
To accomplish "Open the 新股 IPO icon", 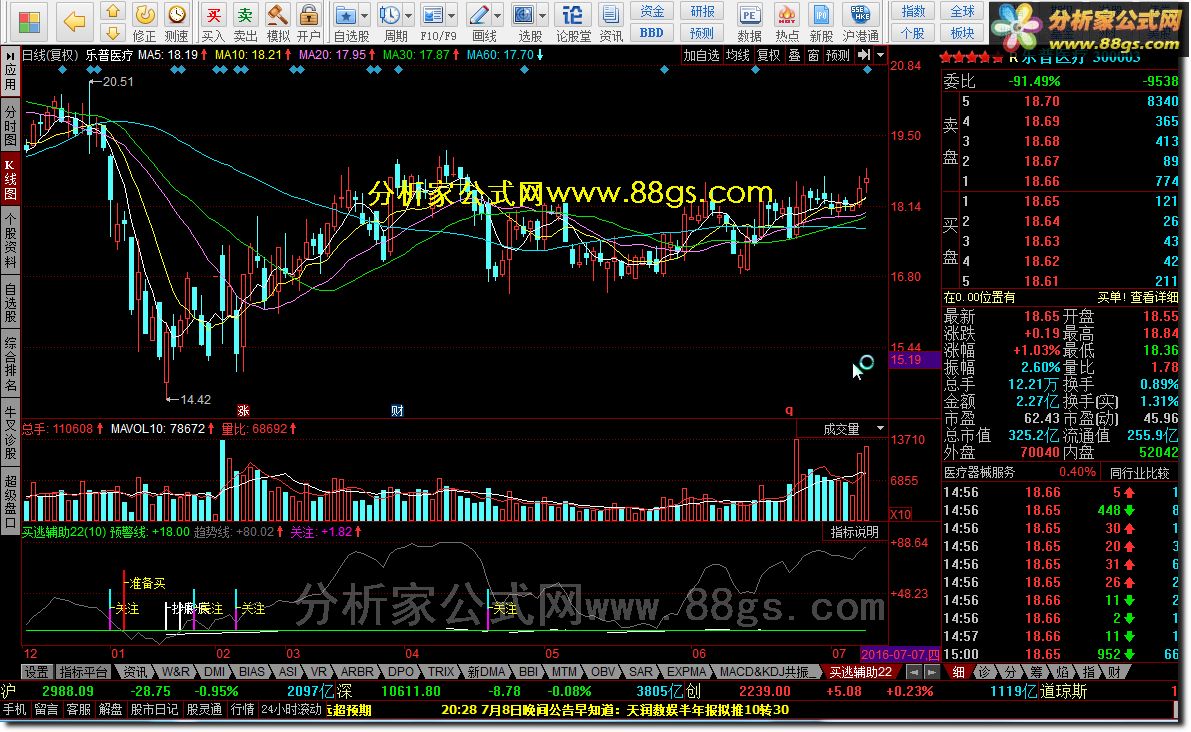I will (821, 22).
